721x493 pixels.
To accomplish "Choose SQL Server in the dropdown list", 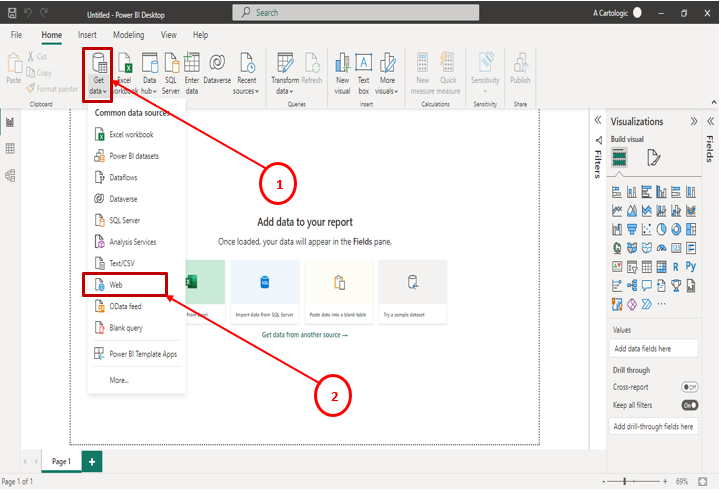I will [x=137, y=220].
